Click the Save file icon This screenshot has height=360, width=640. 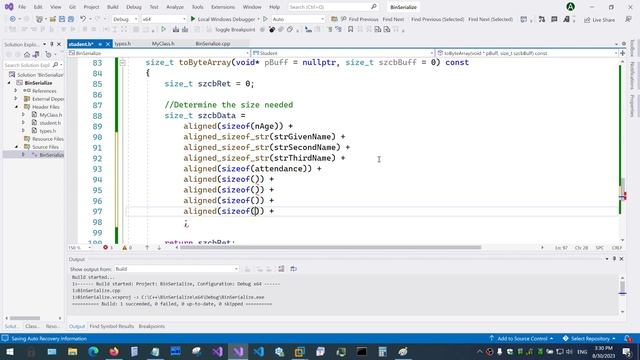[x=62, y=19]
